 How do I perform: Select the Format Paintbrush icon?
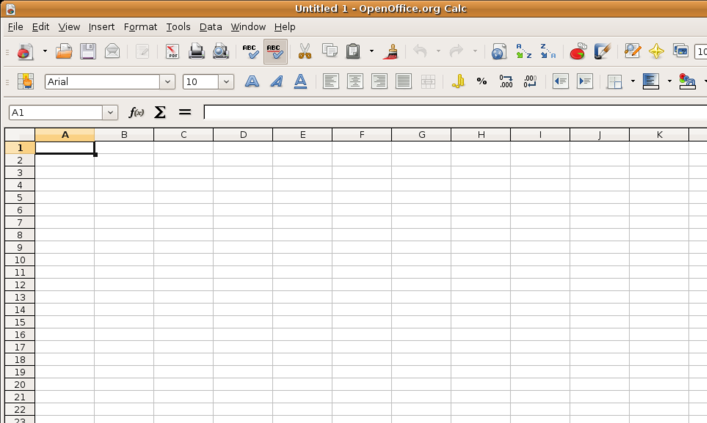pos(390,51)
